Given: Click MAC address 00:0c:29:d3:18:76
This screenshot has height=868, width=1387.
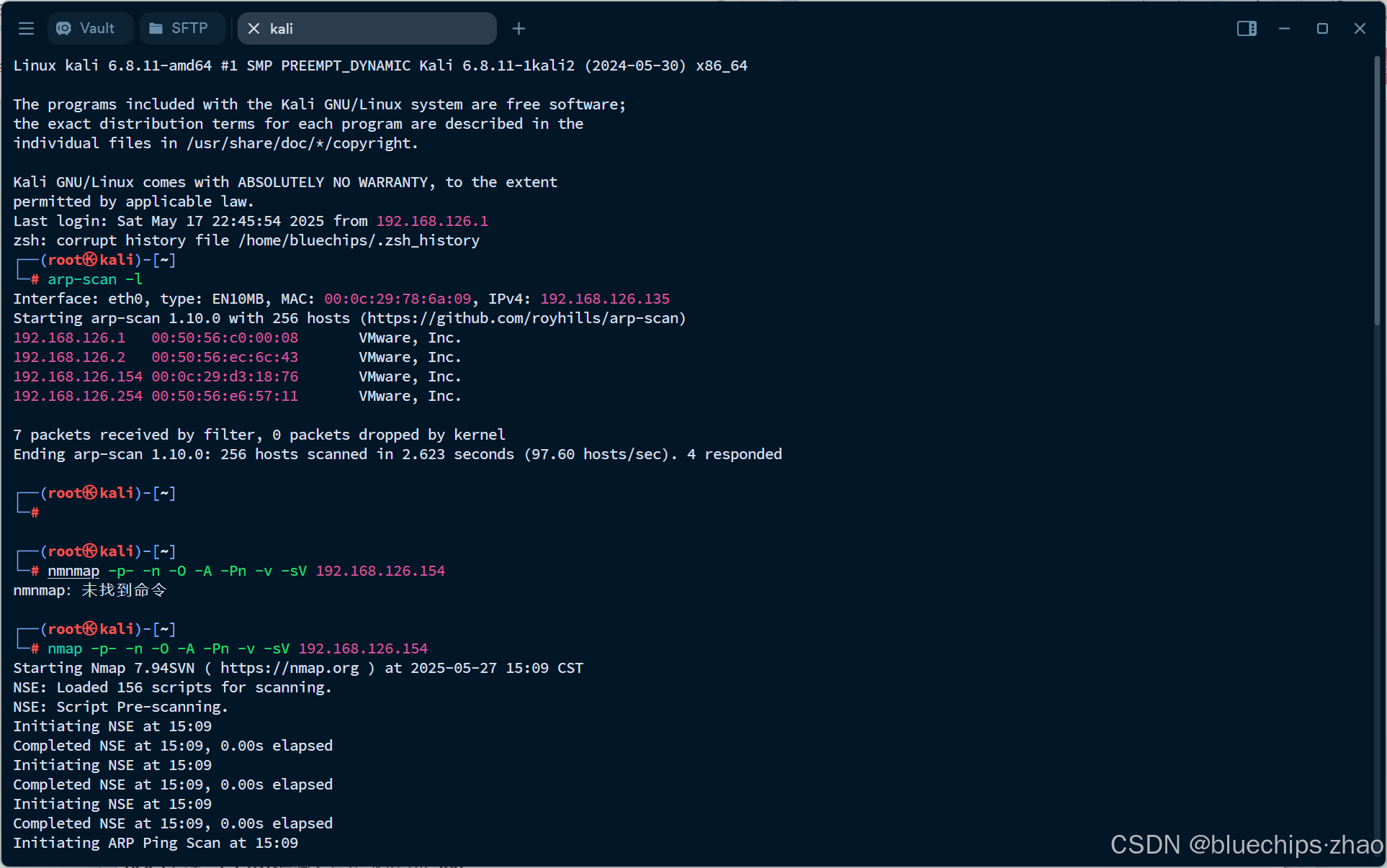Looking at the screenshot, I should (225, 376).
